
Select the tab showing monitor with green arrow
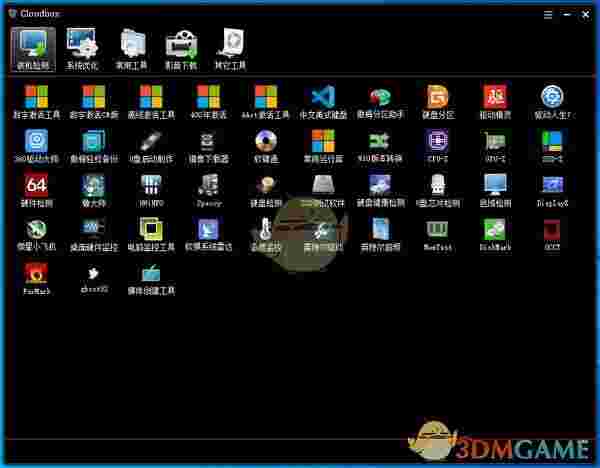point(33,49)
